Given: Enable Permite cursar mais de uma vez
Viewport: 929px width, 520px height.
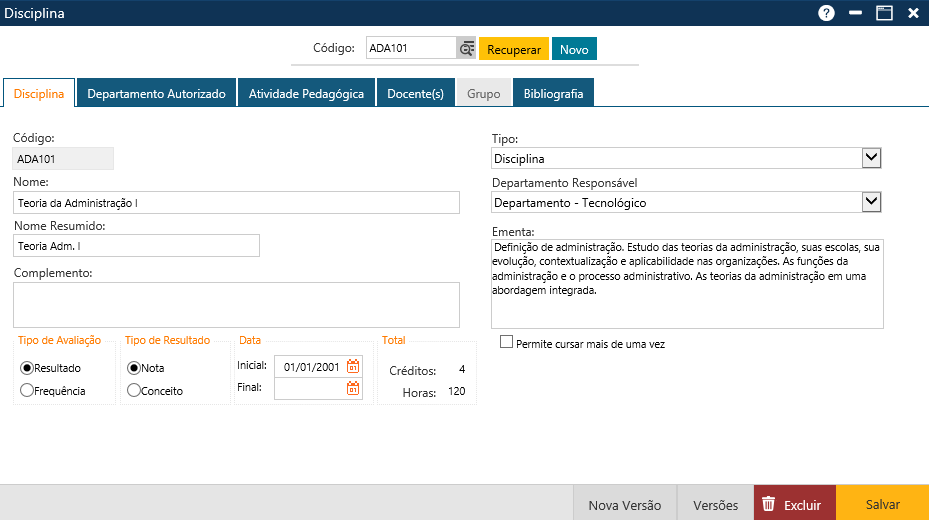Looking at the screenshot, I should pyautogui.click(x=507, y=343).
